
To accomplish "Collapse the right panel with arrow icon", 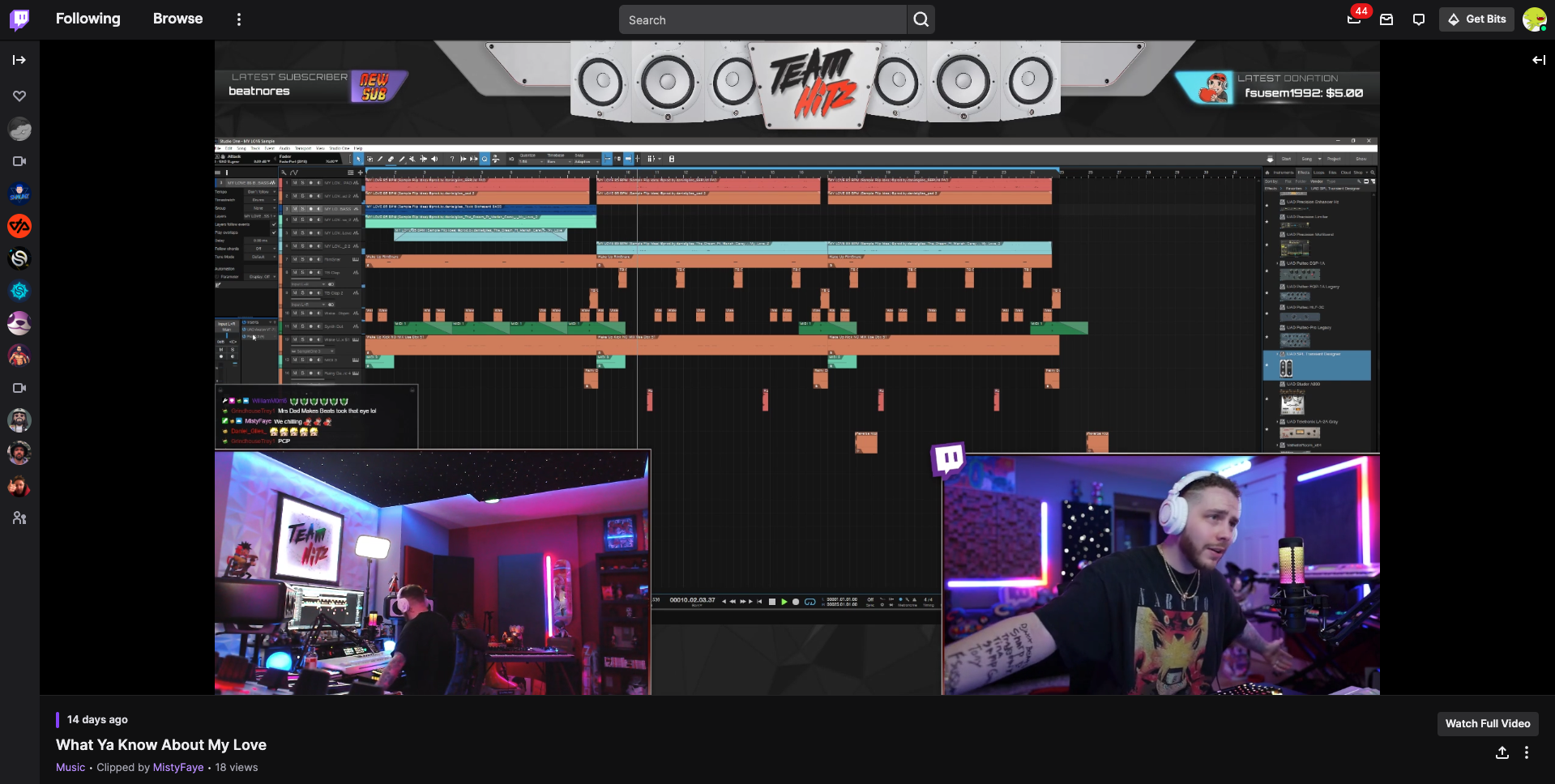I will [1538, 60].
